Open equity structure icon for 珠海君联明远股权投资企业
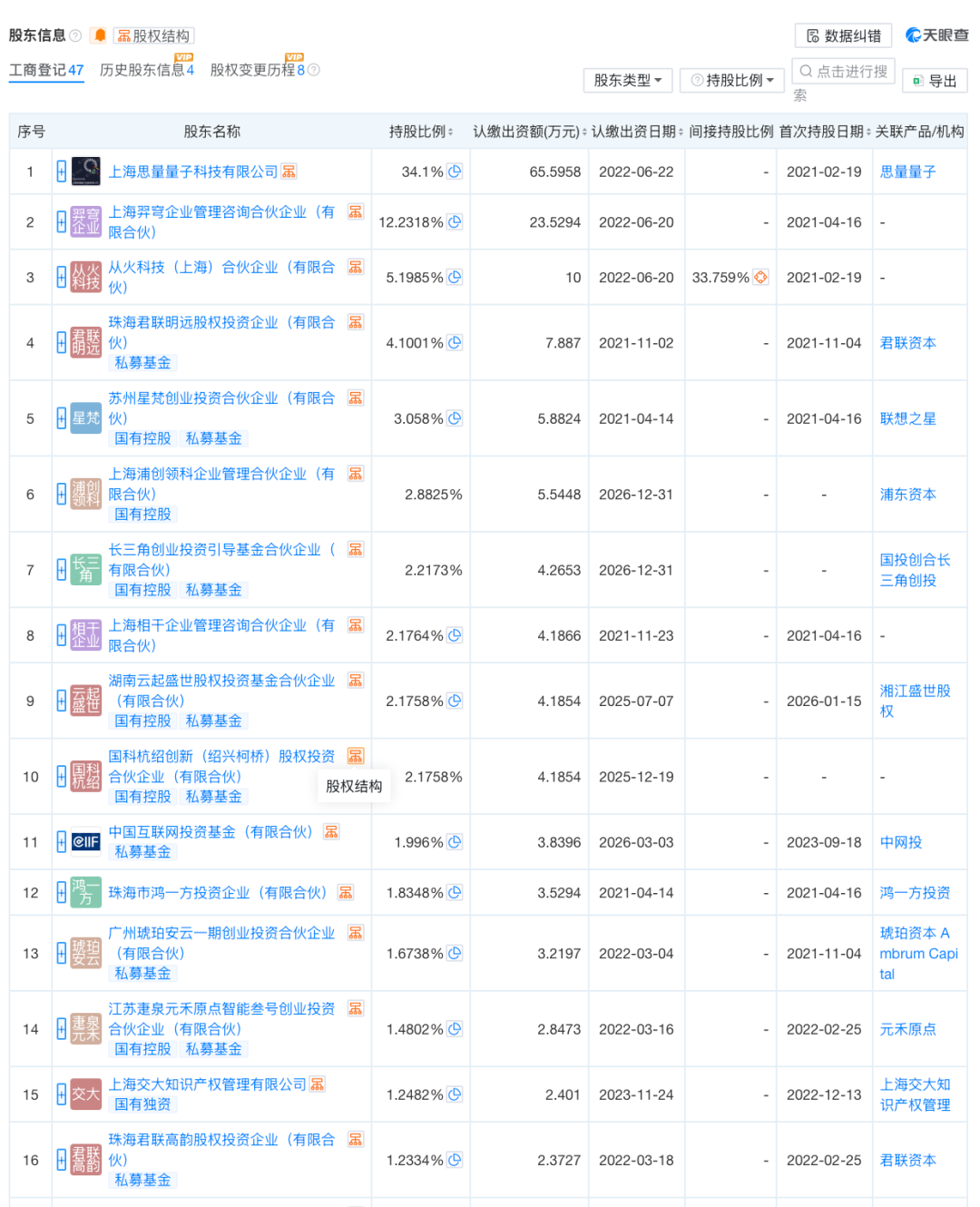This screenshot has width=980, height=1207. click(x=356, y=322)
